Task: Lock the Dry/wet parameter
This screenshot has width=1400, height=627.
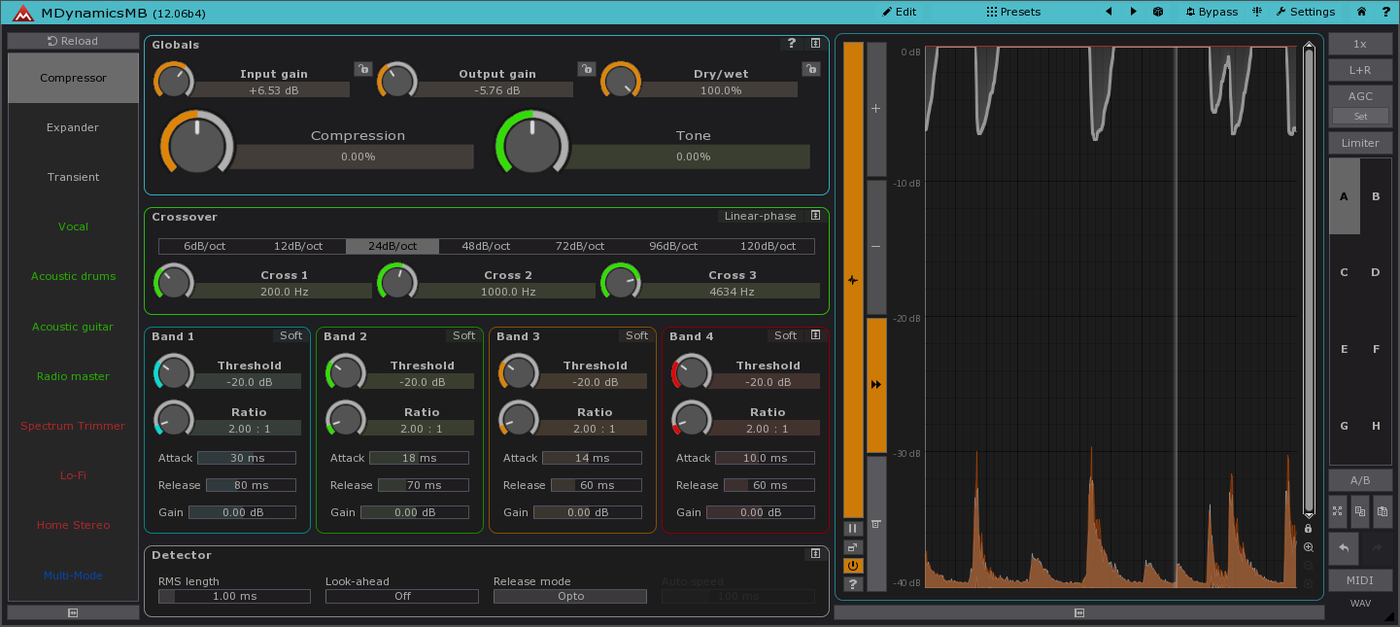Action: tap(811, 69)
